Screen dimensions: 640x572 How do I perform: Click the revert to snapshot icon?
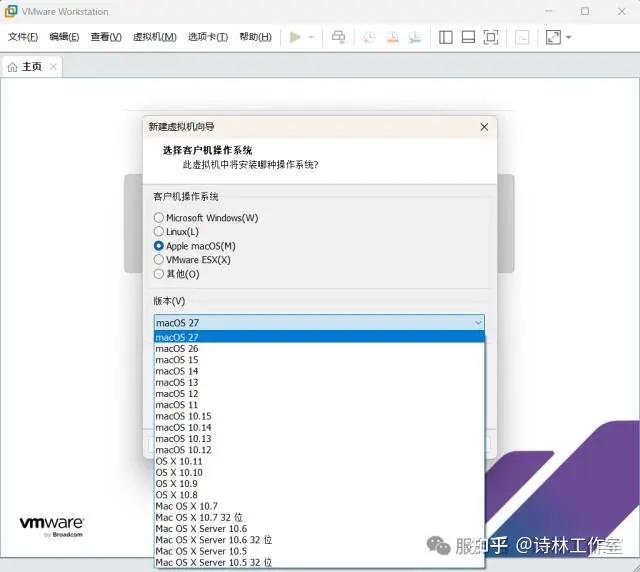[392, 37]
